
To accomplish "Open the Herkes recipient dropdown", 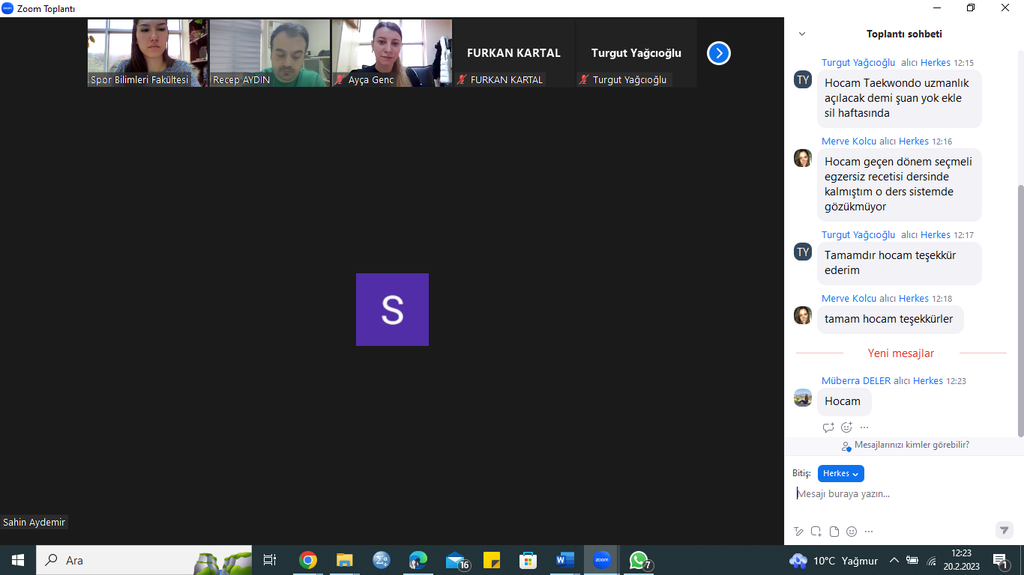I will [840, 473].
